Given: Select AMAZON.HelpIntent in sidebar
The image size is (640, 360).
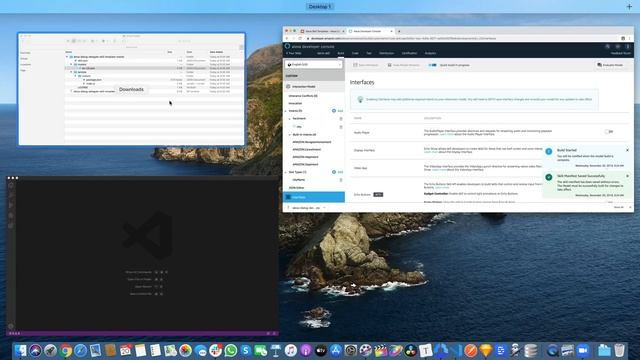Looking at the screenshot, I should (x=305, y=157).
